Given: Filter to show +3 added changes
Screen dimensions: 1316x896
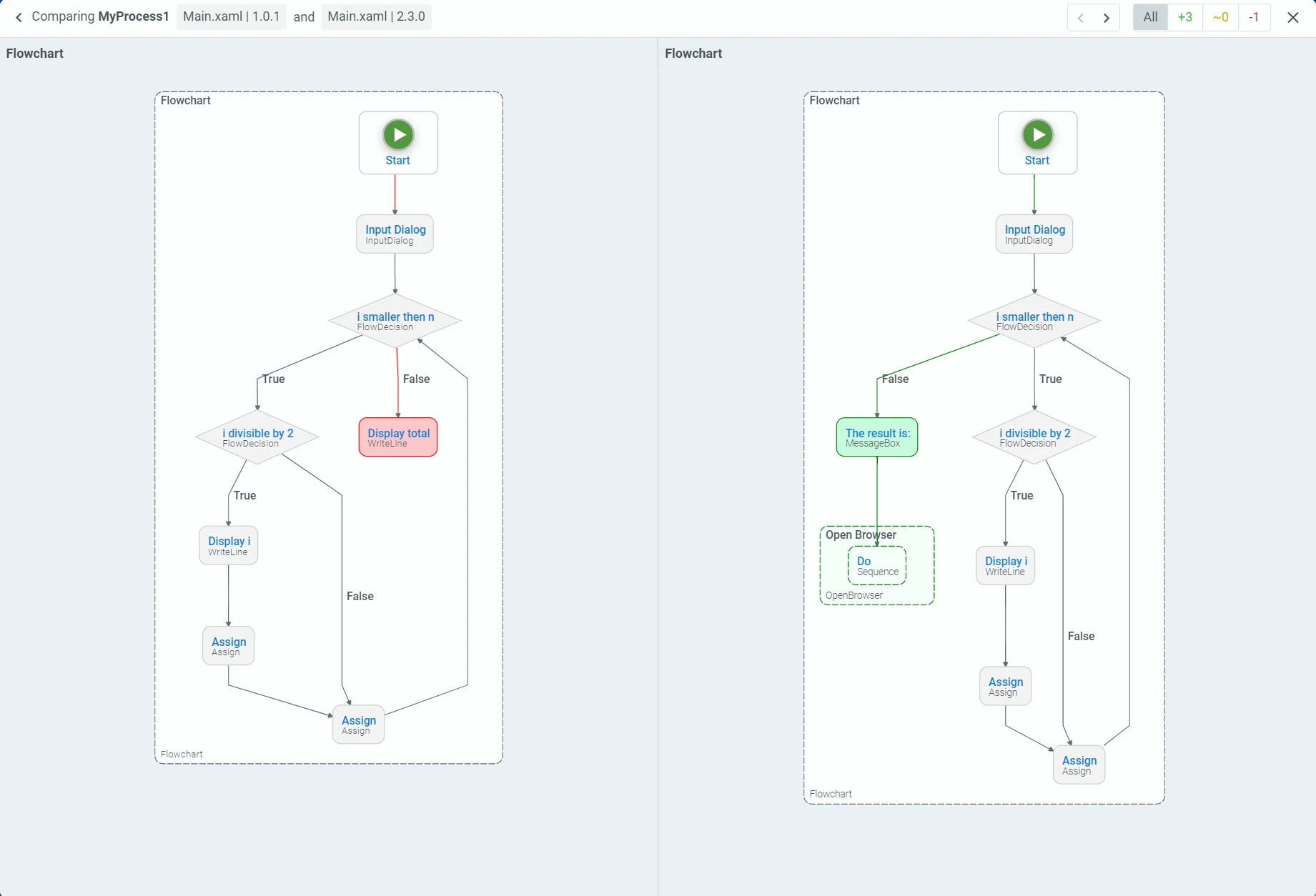Looking at the screenshot, I should (1185, 17).
